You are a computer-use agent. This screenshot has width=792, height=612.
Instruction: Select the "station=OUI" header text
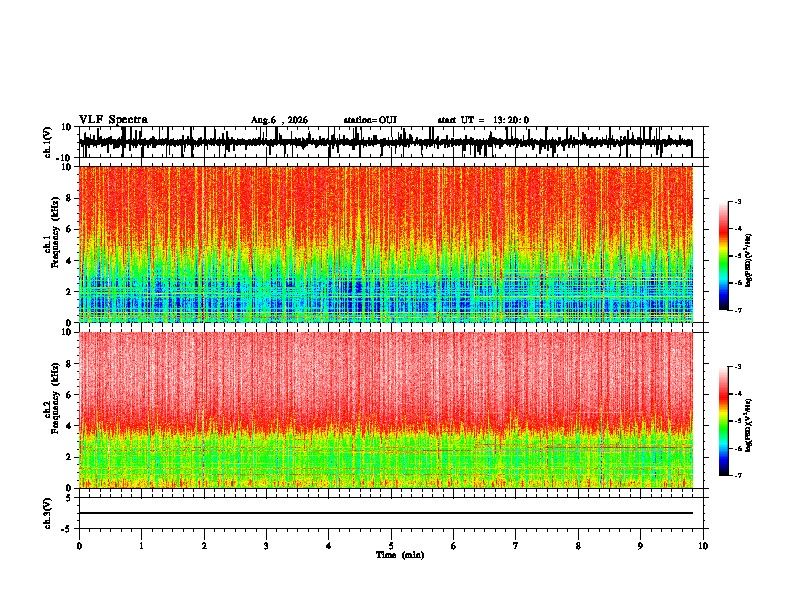pos(370,120)
